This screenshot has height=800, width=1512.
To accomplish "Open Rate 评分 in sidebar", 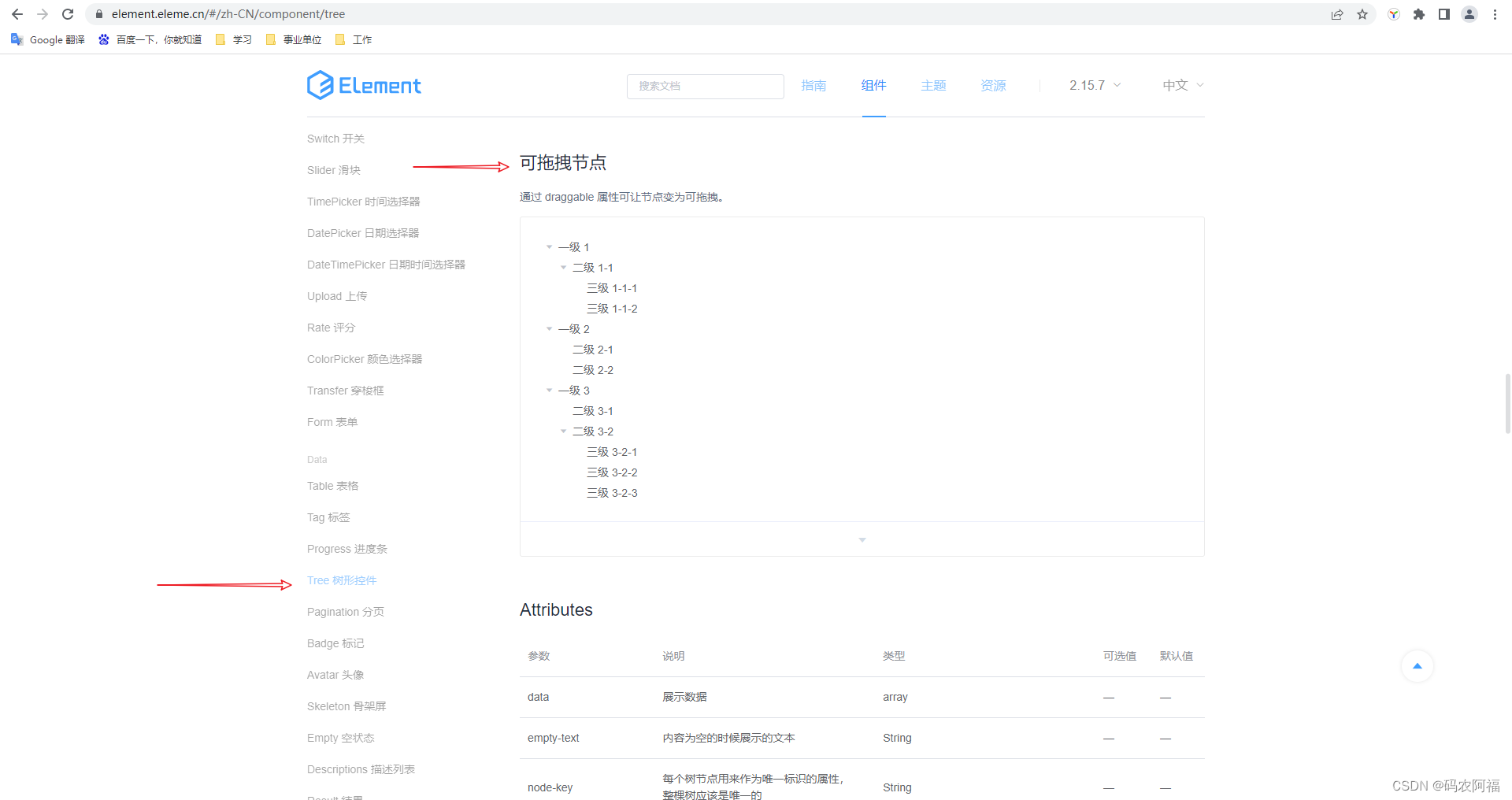I will [x=331, y=328].
